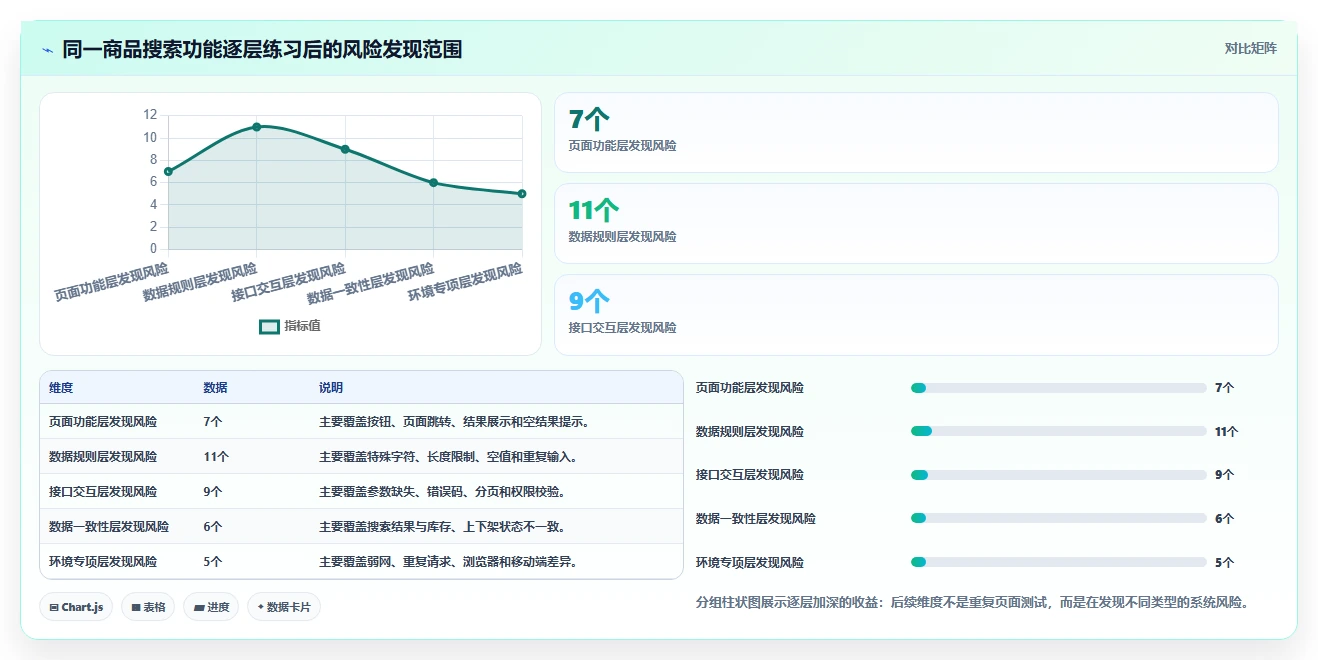Click the chart data point for 接口交互层发现风险
This screenshot has width=1318, height=660.
click(x=345, y=149)
